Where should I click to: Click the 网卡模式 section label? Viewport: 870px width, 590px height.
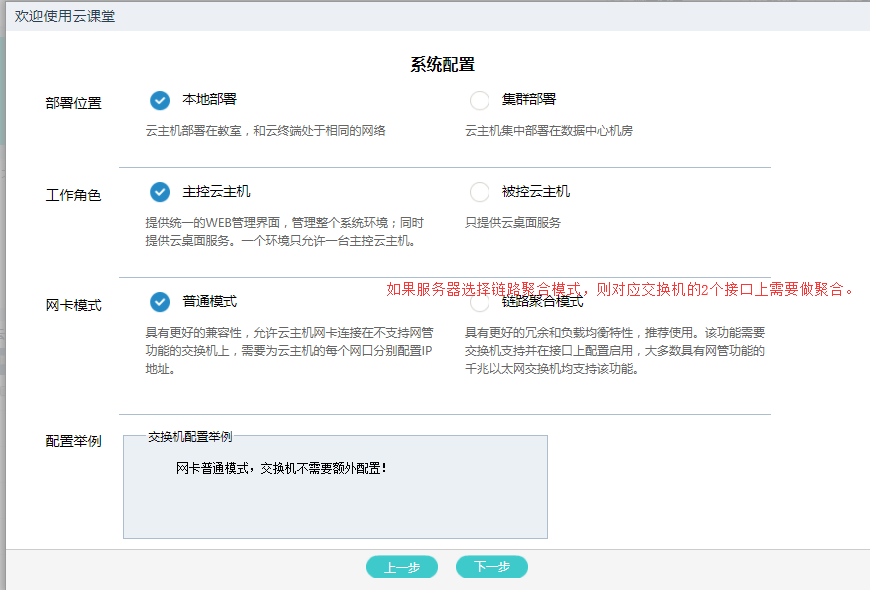(x=73, y=306)
